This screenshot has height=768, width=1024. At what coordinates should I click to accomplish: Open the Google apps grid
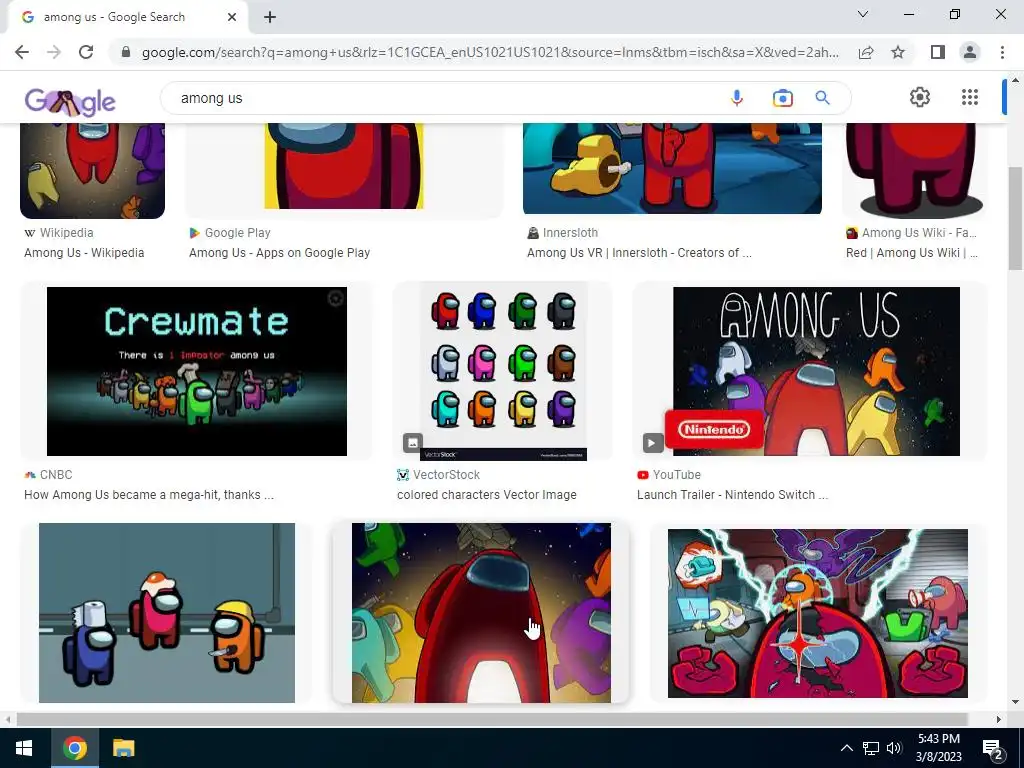(x=970, y=97)
